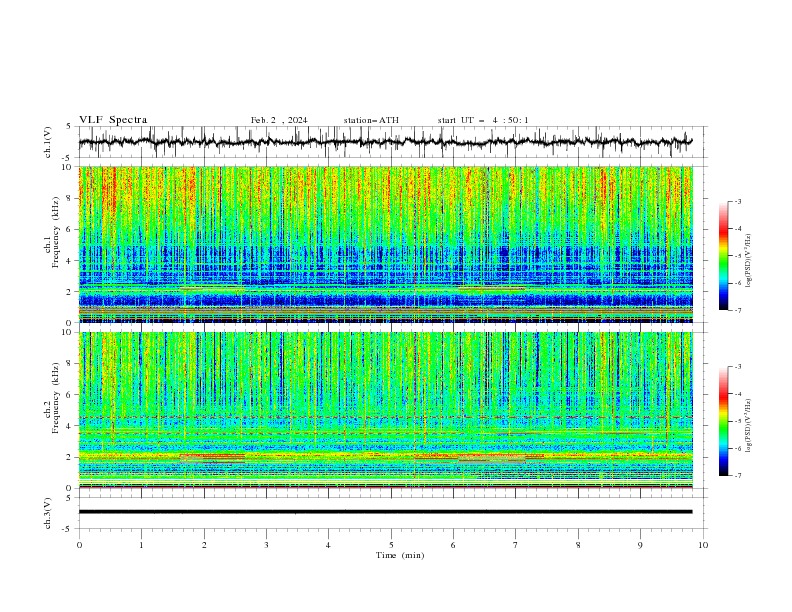Click the '-3' label on upper colorbar
792x612 pixels.
[738, 201]
